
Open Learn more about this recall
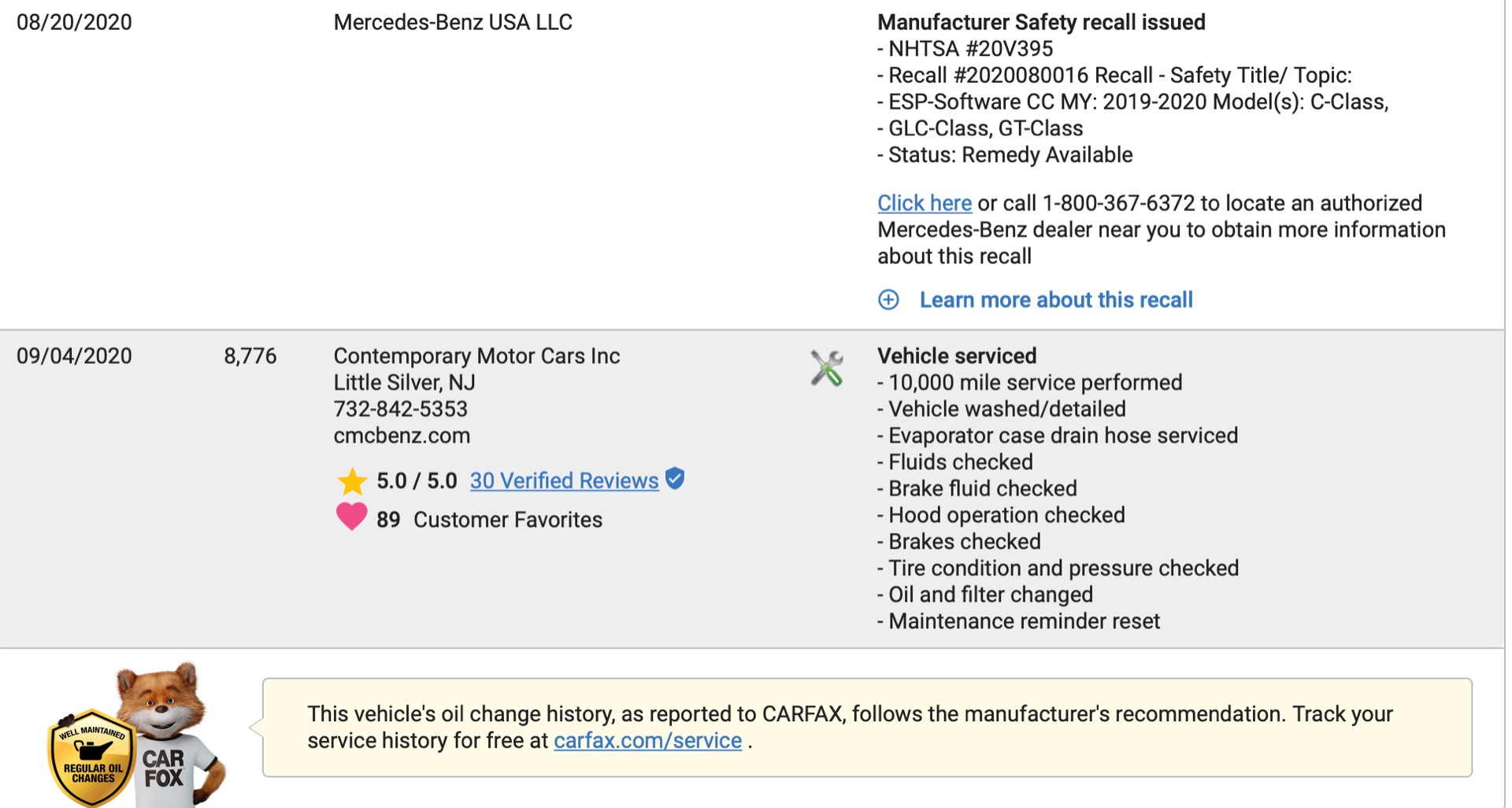1056,300
